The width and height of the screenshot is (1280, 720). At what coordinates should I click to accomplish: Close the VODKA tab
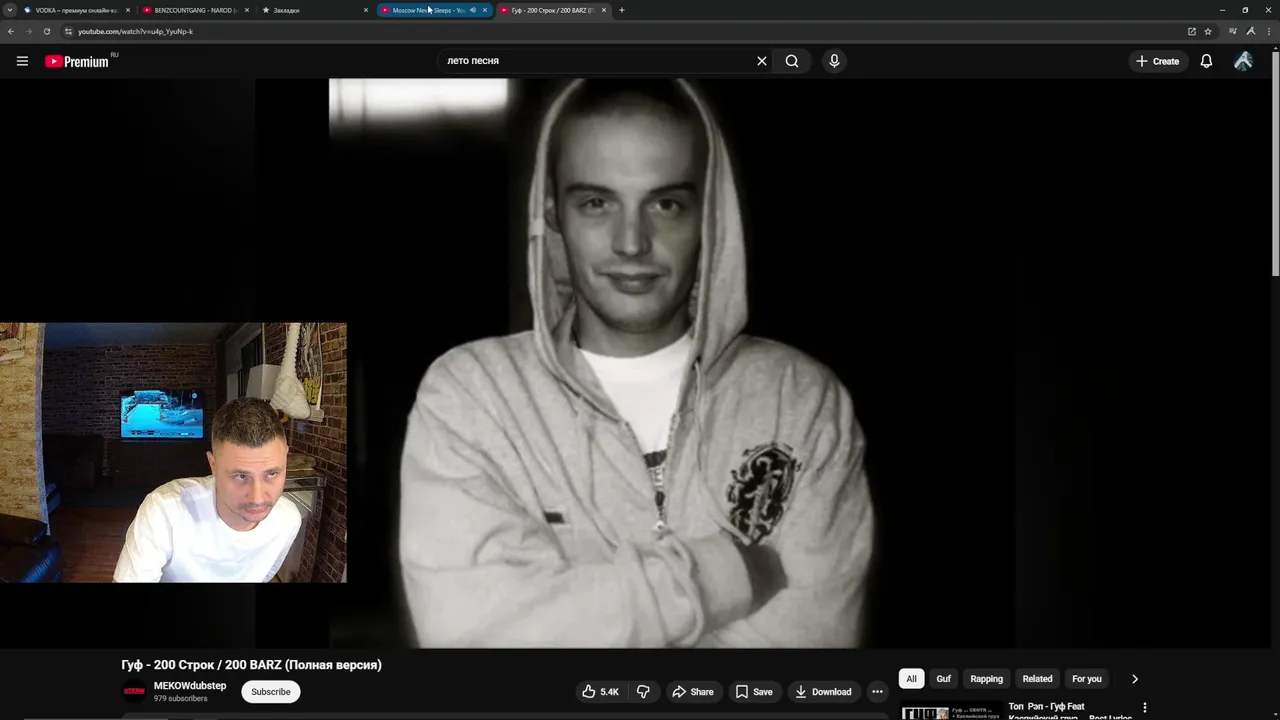[128, 10]
